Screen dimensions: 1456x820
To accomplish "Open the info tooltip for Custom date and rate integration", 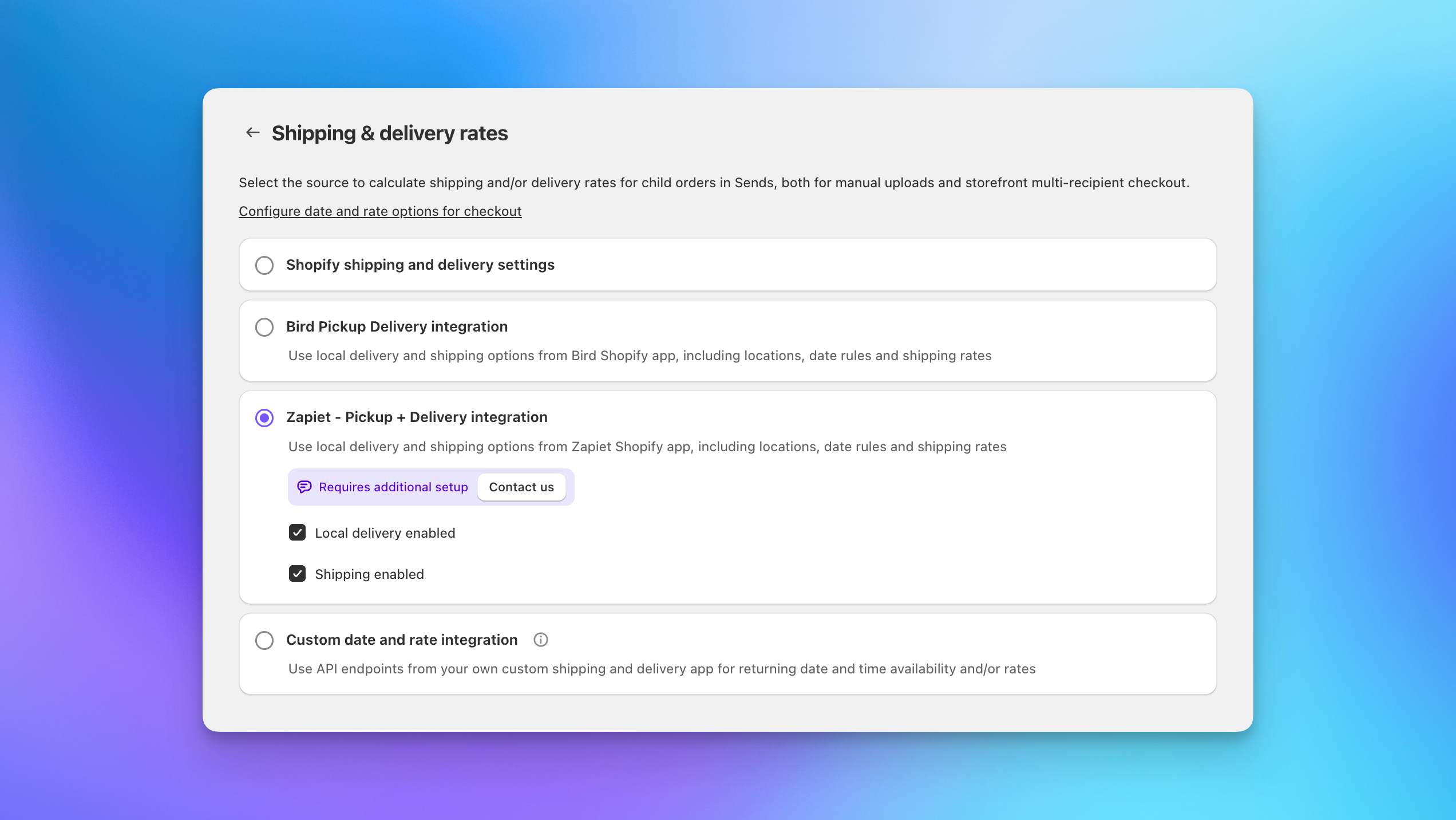I will tap(540, 640).
